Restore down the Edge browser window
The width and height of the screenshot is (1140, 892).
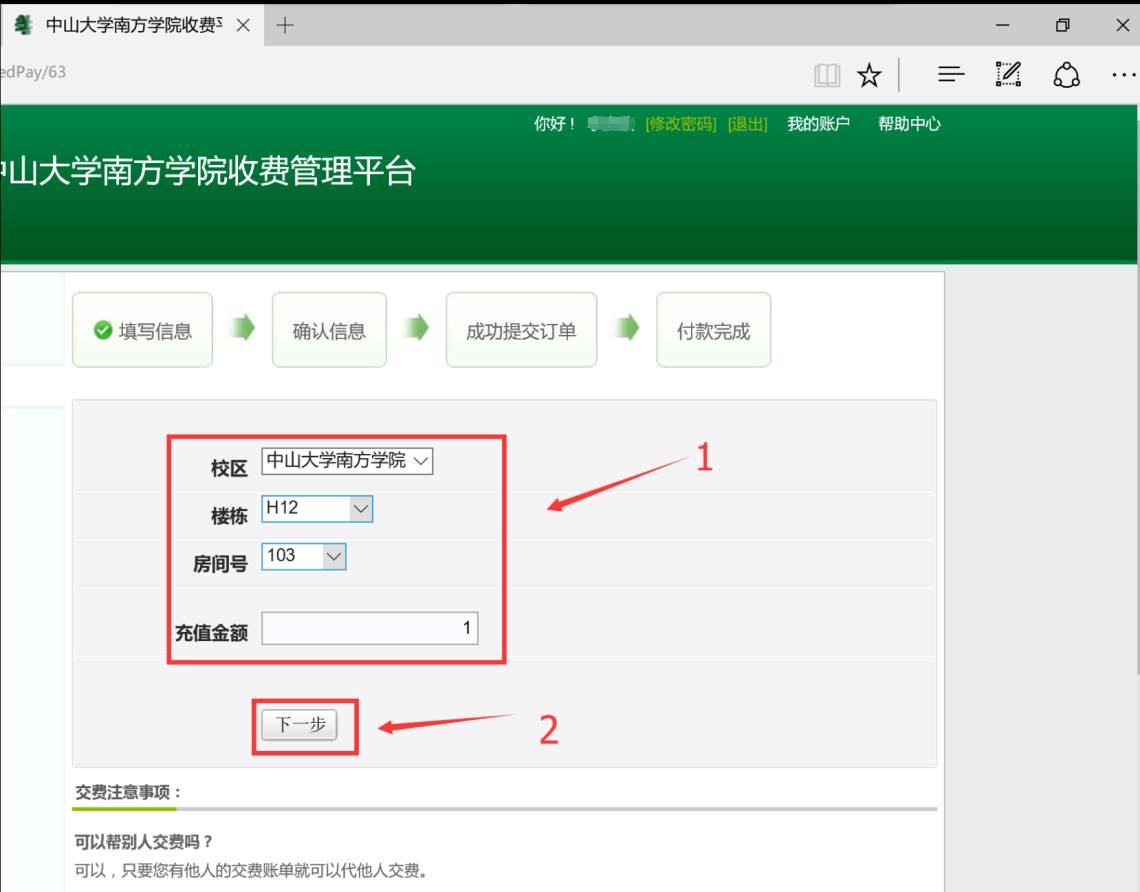pos(1062,25)
